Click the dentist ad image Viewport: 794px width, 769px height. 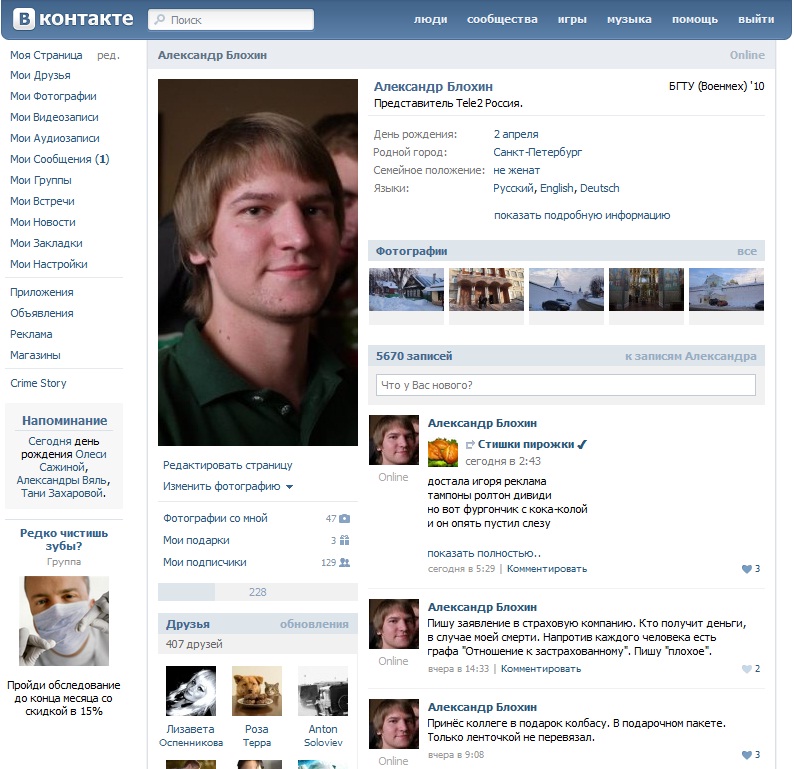[64, 621]
